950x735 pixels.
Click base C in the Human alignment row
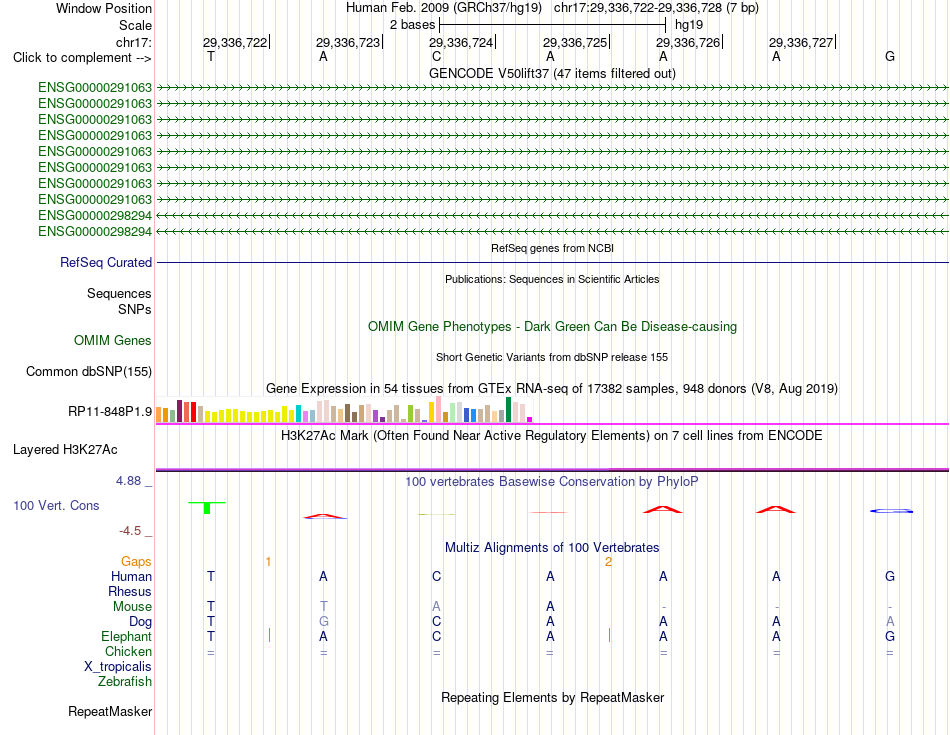click(x=436, y=576)
